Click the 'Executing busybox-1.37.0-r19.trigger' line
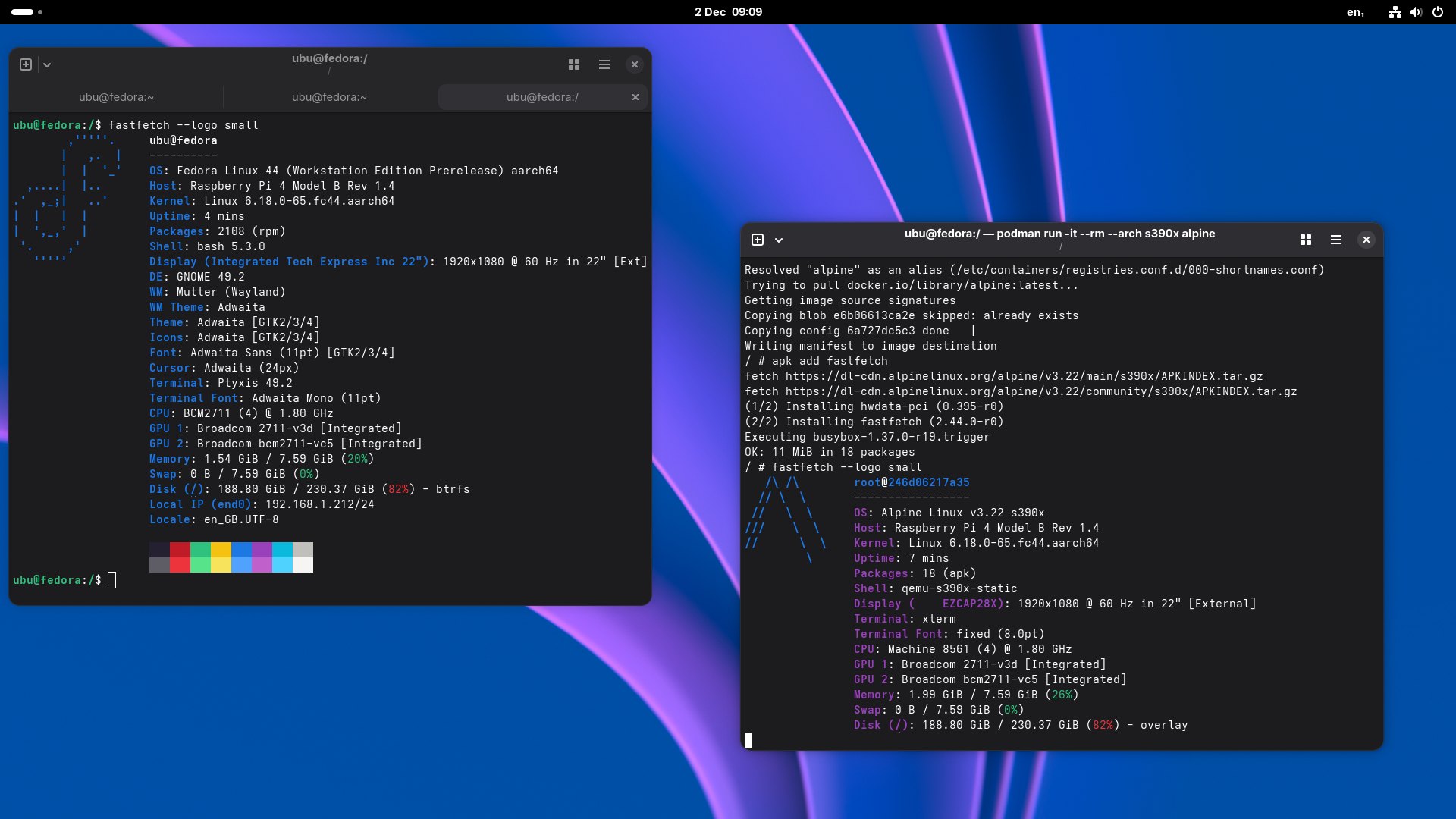 coord(867,437)
